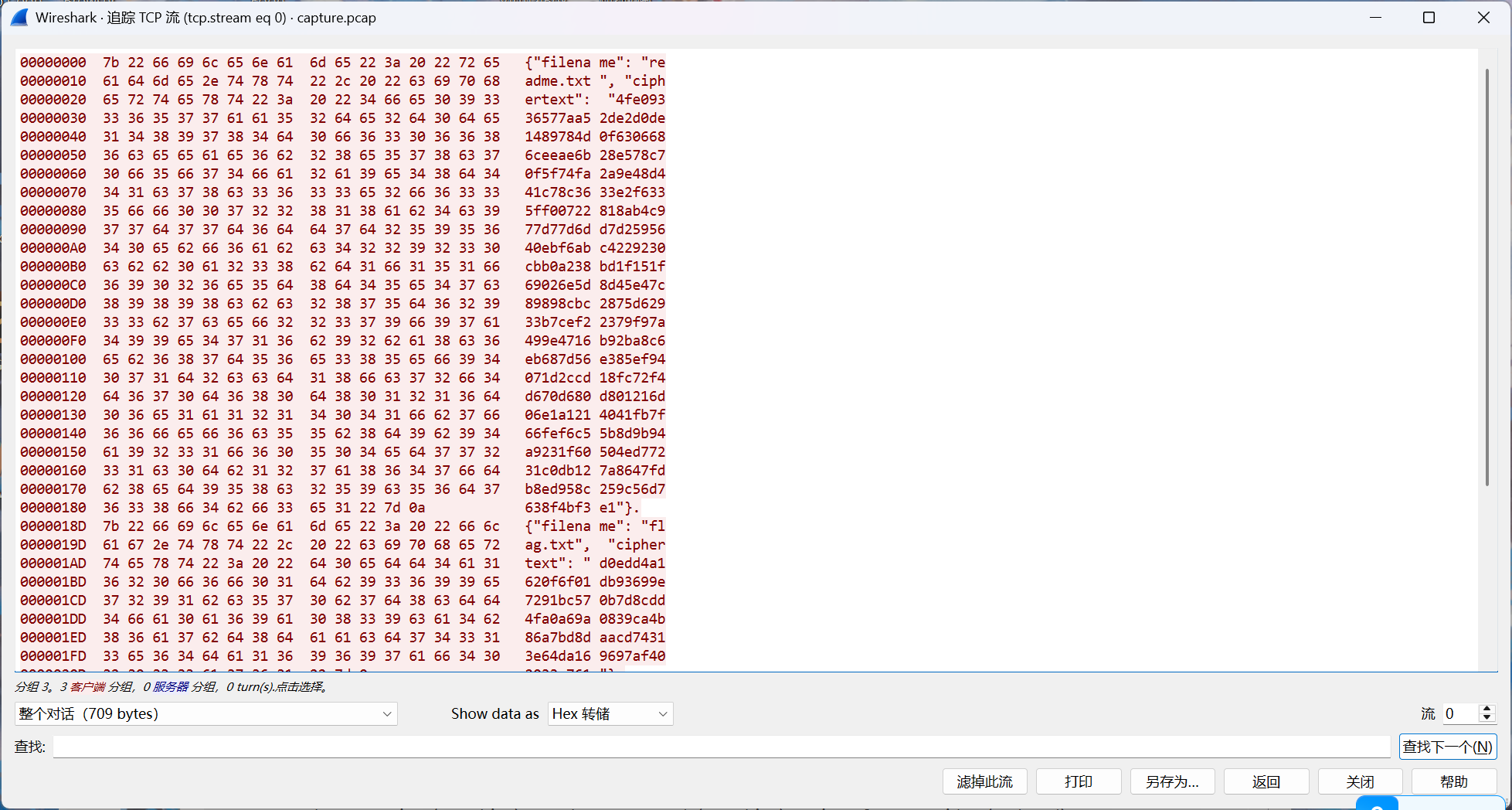Screen dimensions: 1512x810
Task: Select the blue 服务器 text in status line
Action: tap(170, 686)
